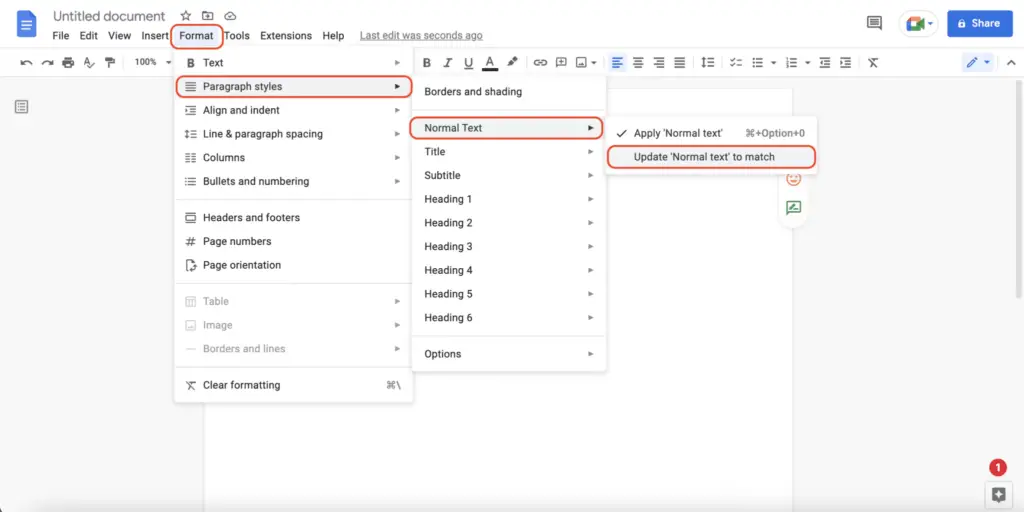Insert image from toolbar
Viewport: 1024px width, 512px height.
pyautogui.click(x=582, y=63)
